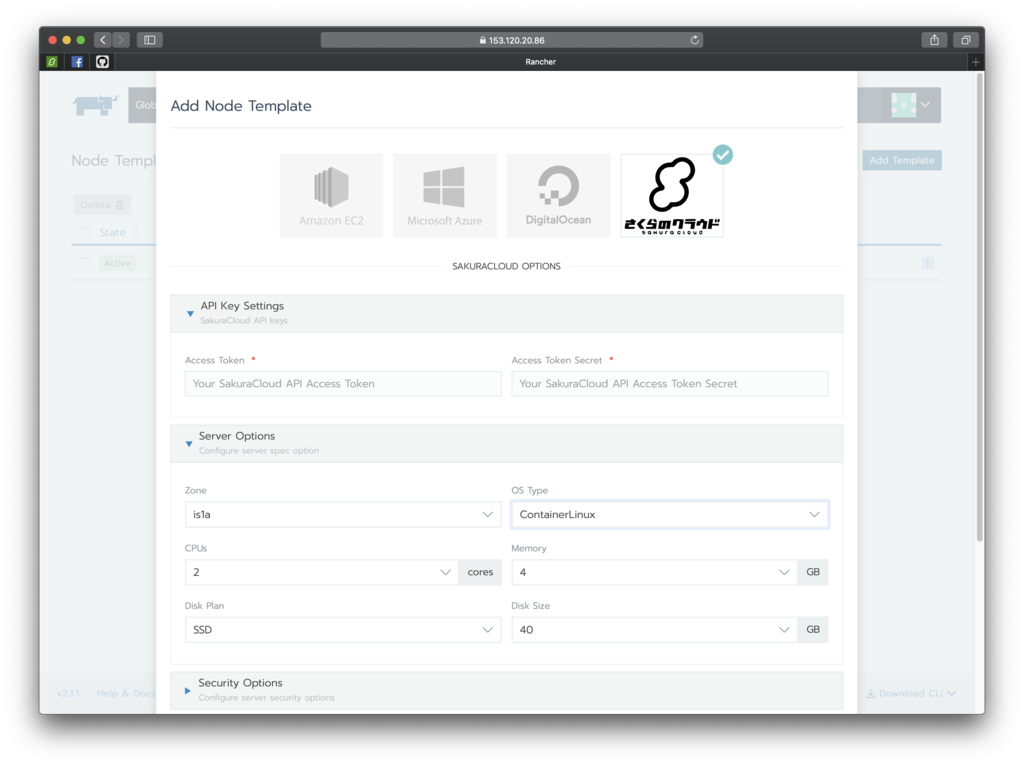Focus the Access Token Secret field
Viewport: 1024px width, 766px height.
[669, 384]
